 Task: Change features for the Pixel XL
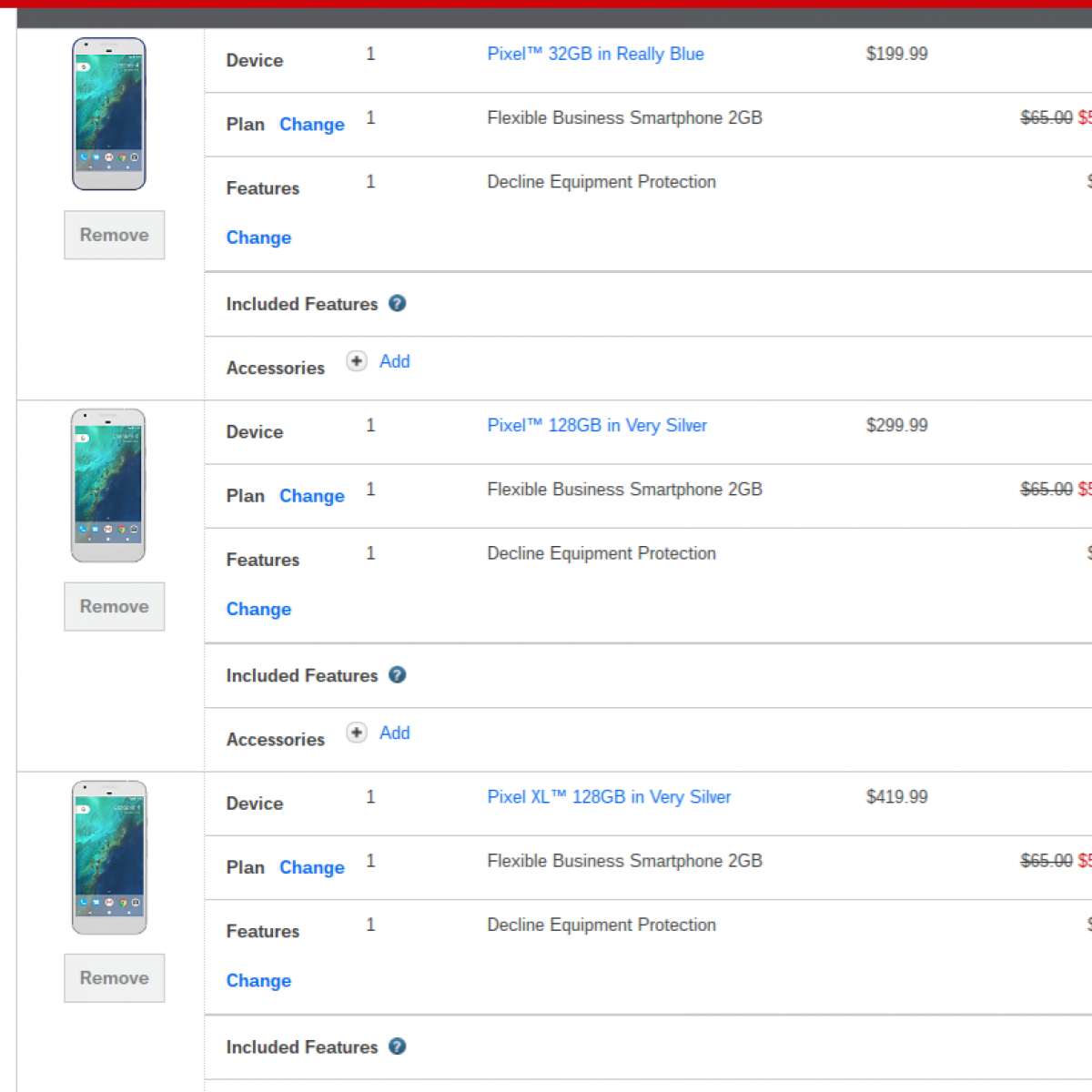[x=258, y=980]
